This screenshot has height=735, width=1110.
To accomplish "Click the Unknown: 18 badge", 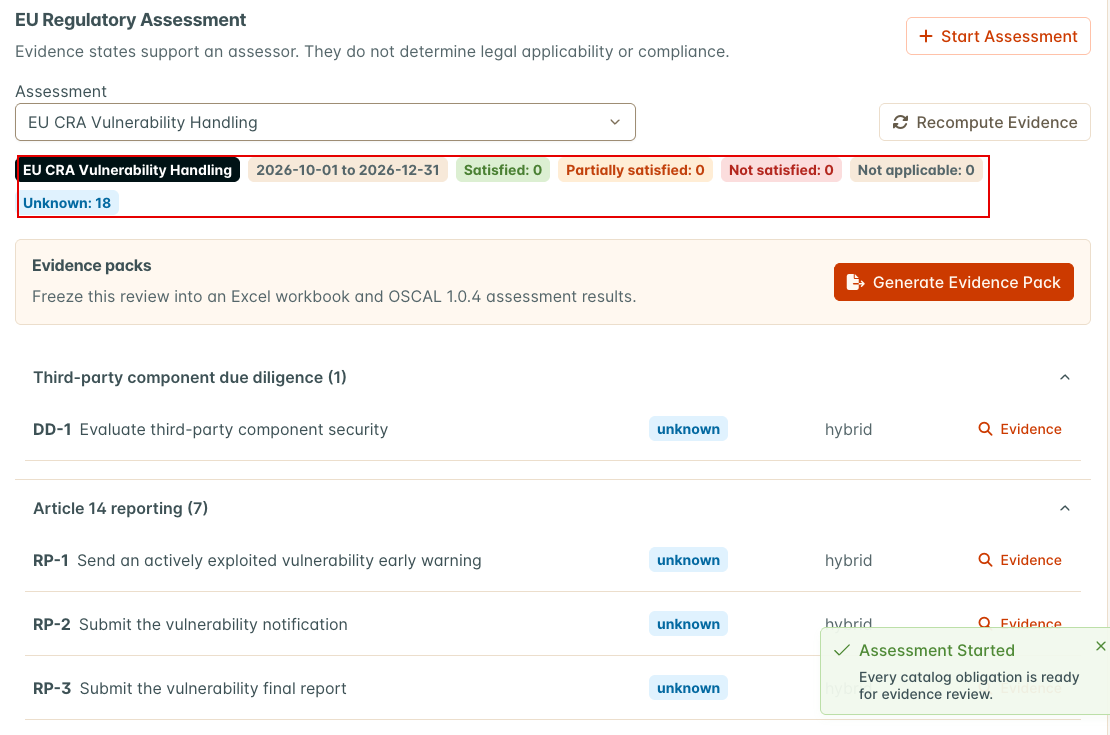I will 67,203.
